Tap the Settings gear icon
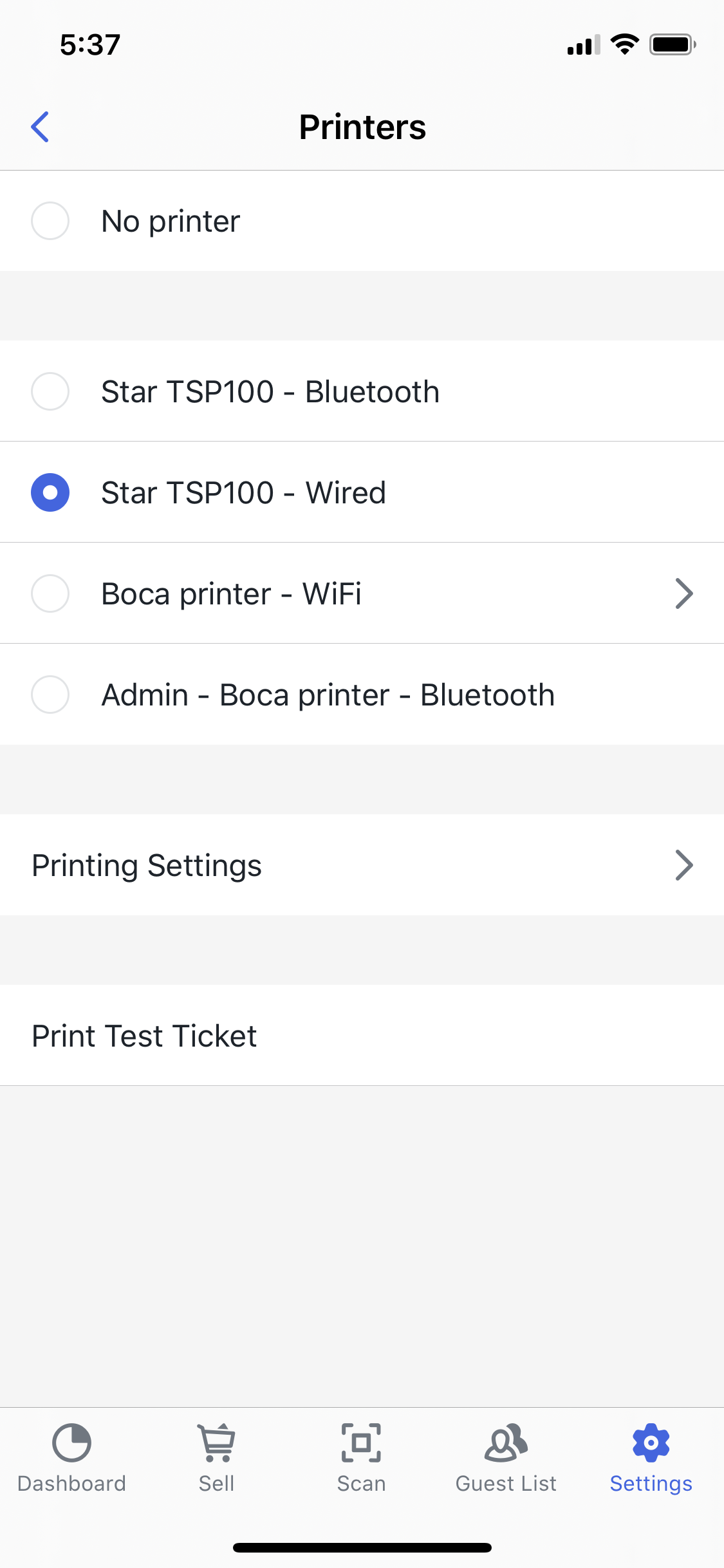Screen dimensions: 724x1568 click(651, 1442)
